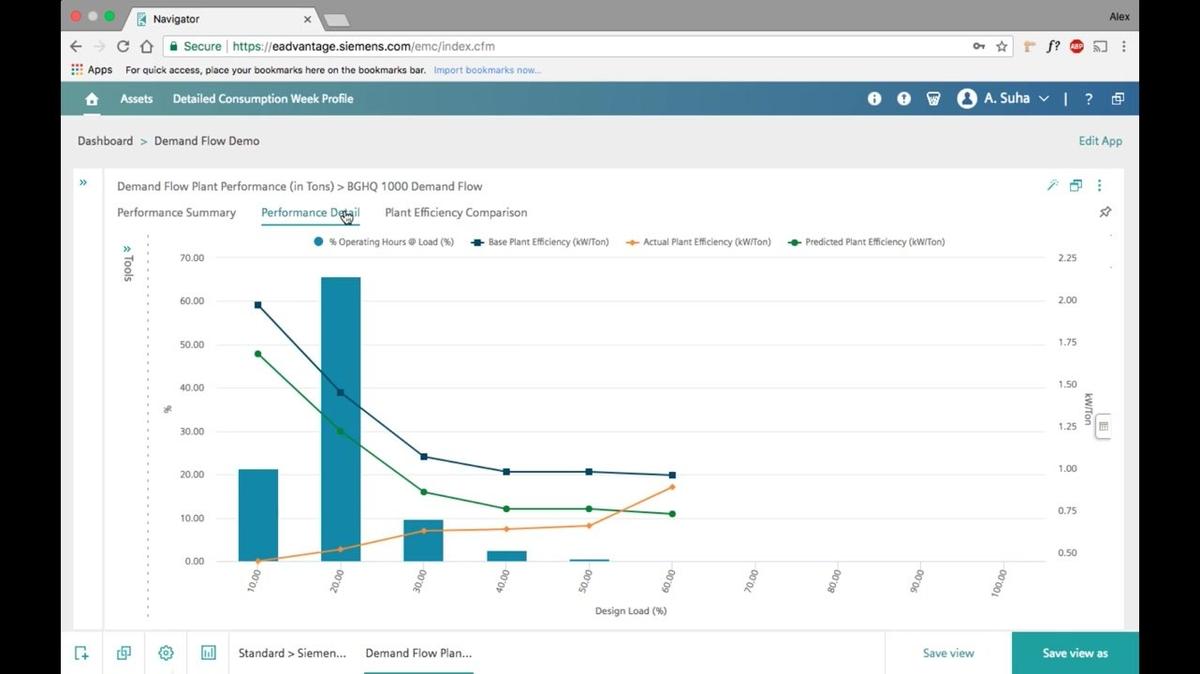This screenshot has width=1200, height=674.
Task: Click the copy views icon in the bottom bar
Action: pos(124,653)
